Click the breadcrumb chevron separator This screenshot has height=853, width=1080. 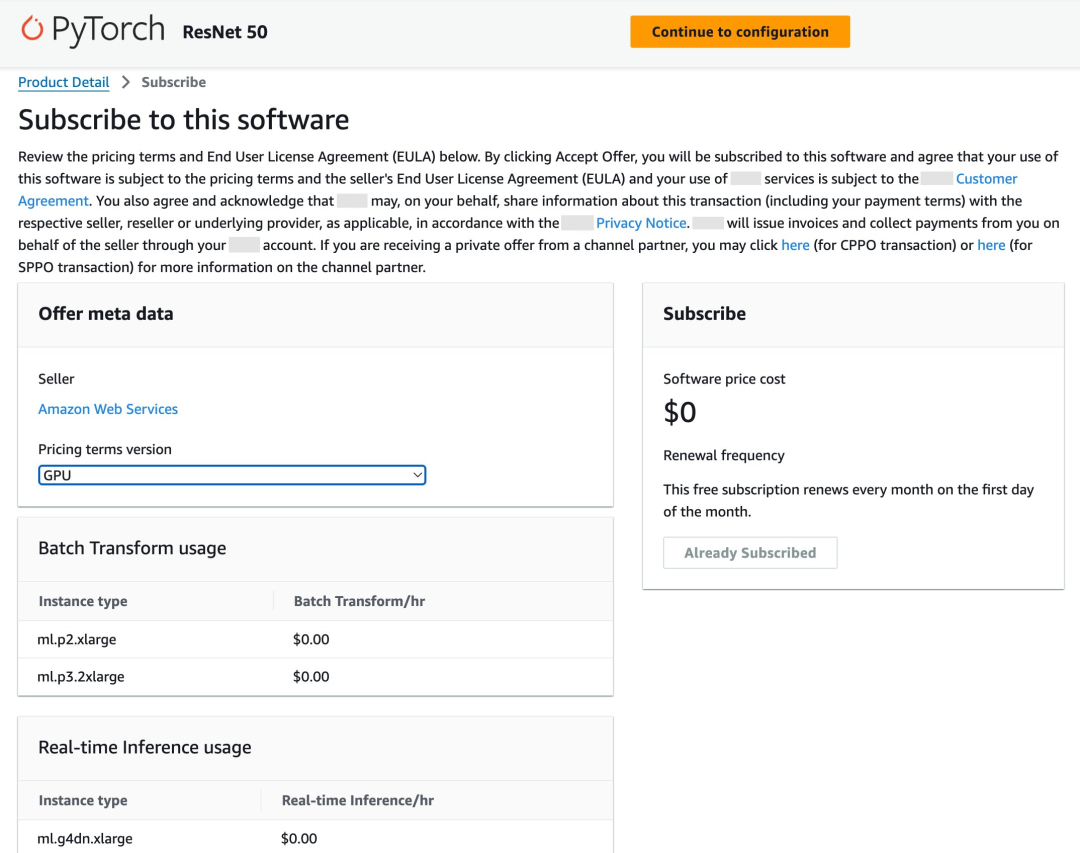click(x=126, y=82)
